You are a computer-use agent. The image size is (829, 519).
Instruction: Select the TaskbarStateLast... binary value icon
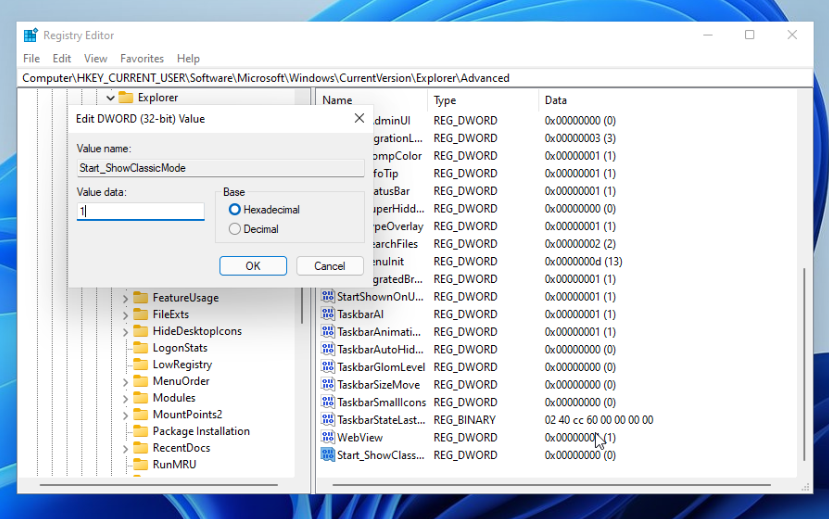(327, 420)
